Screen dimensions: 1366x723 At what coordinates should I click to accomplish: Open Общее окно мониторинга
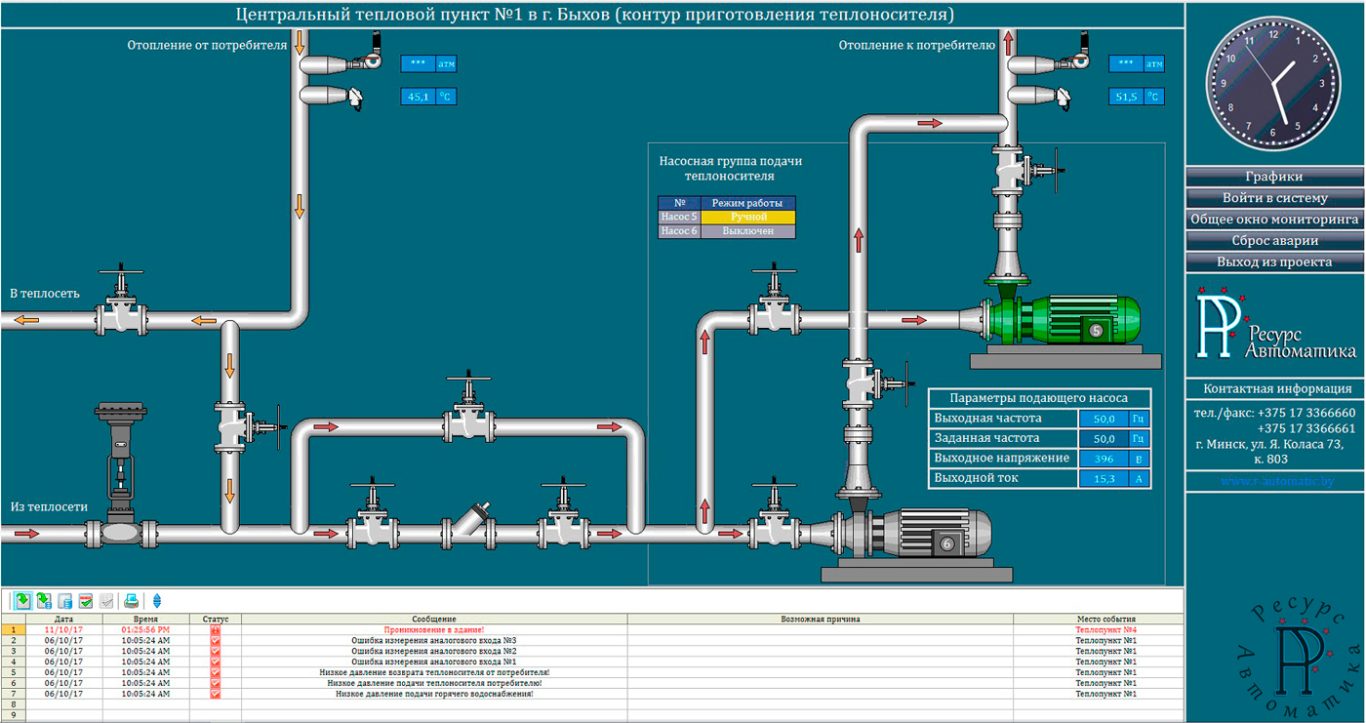[1274, 219]
